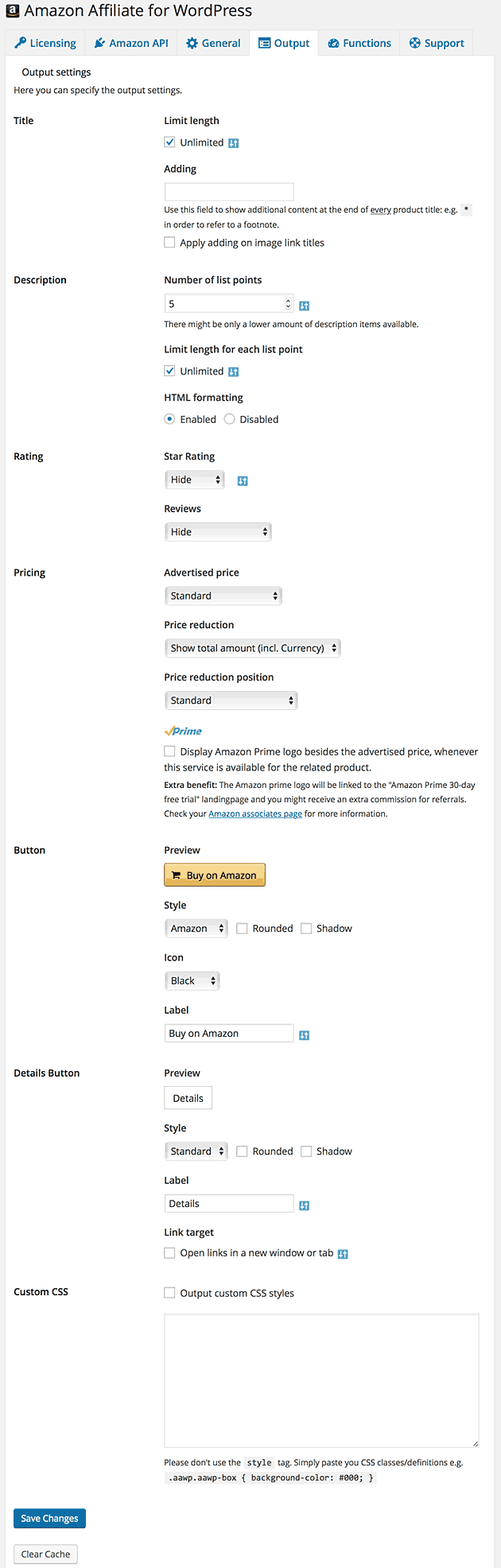This screenshot has height=1568, width=501.
Task: Click stepper arrows on list points field
Action: pyautogui.click(x=288, y=304)
